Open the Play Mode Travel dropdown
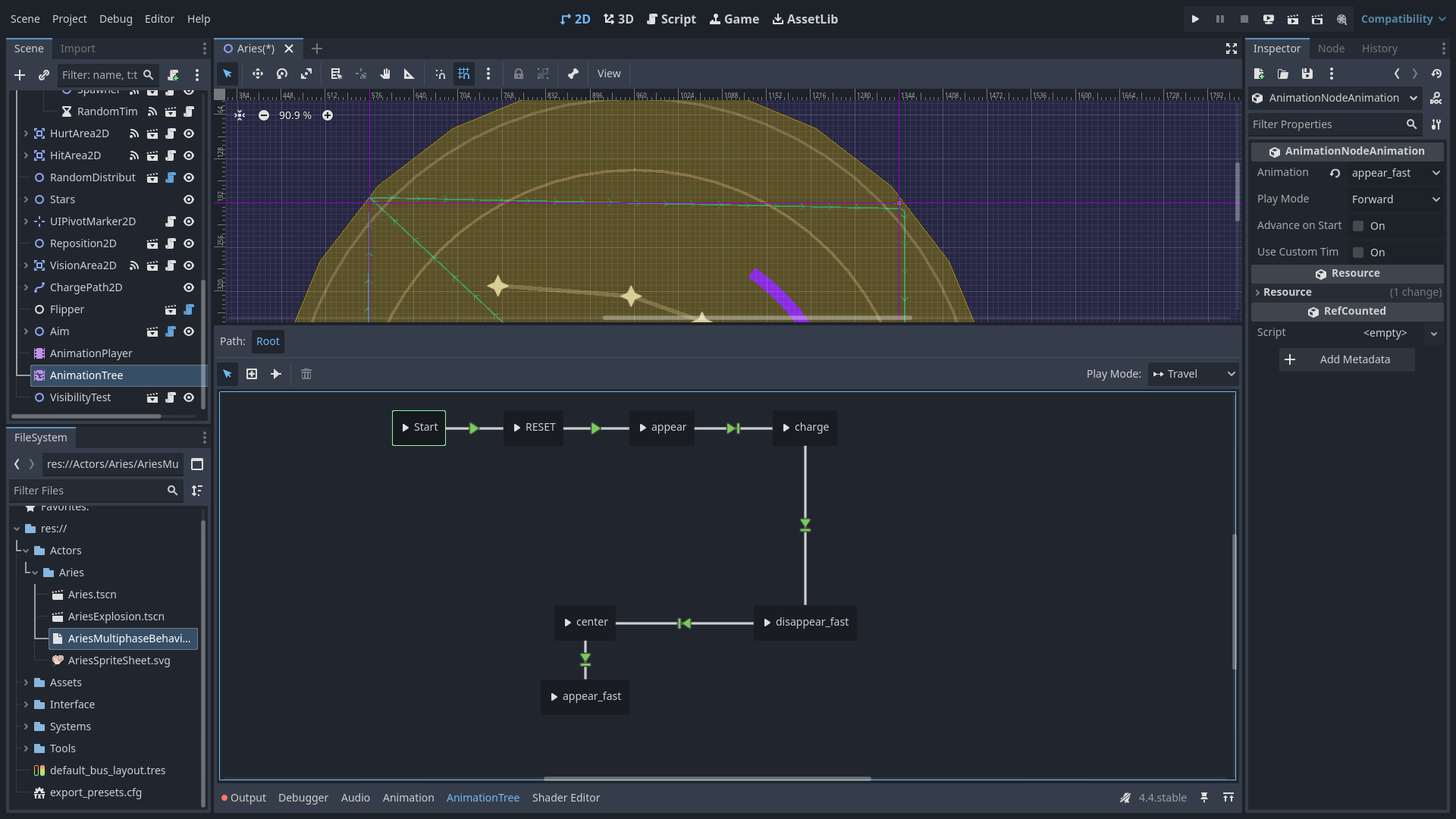Viewport: 1456px width, 819px height. click(x=1194, y=374)
